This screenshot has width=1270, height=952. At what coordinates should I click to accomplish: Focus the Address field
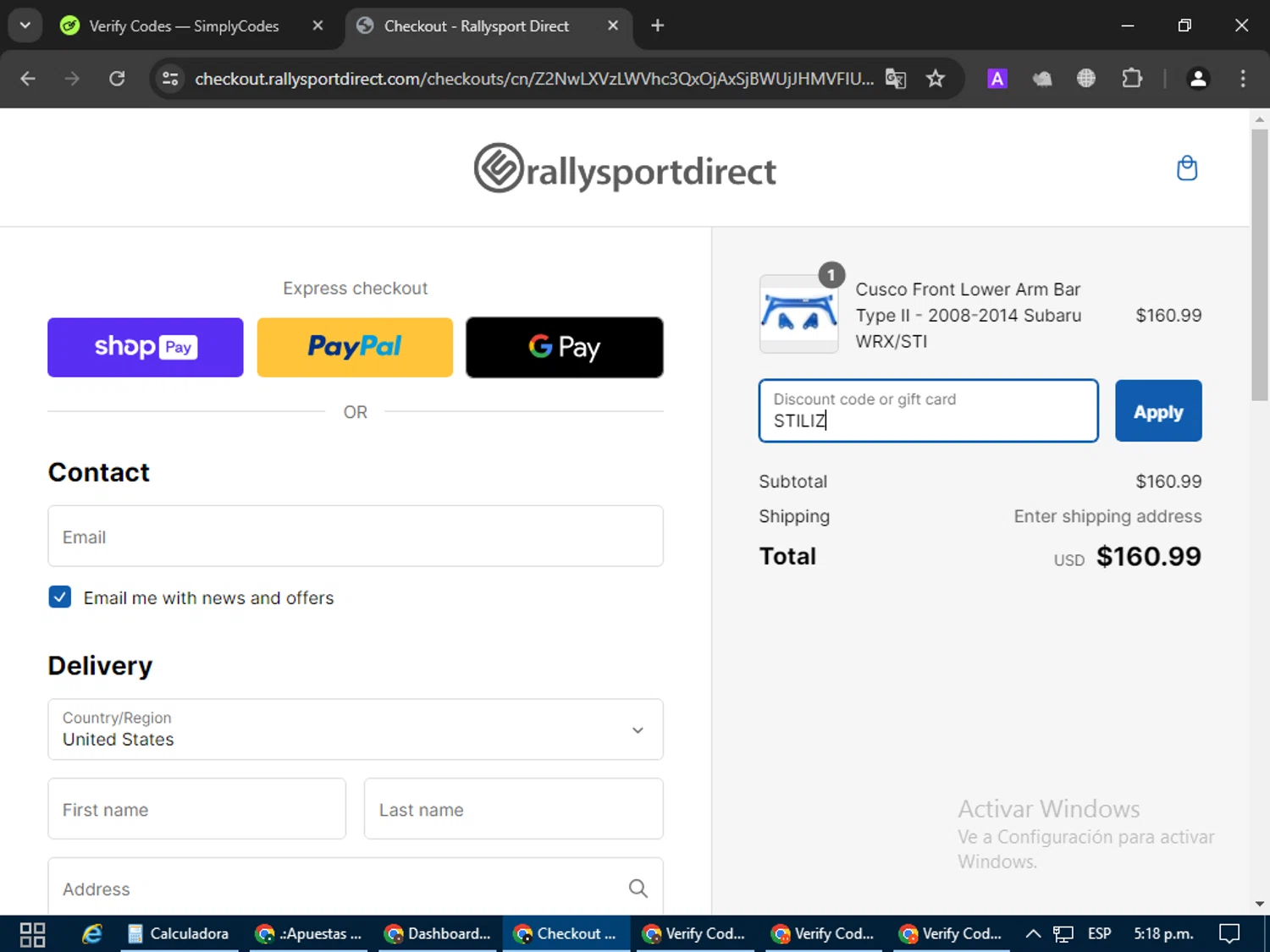point(356,887)
